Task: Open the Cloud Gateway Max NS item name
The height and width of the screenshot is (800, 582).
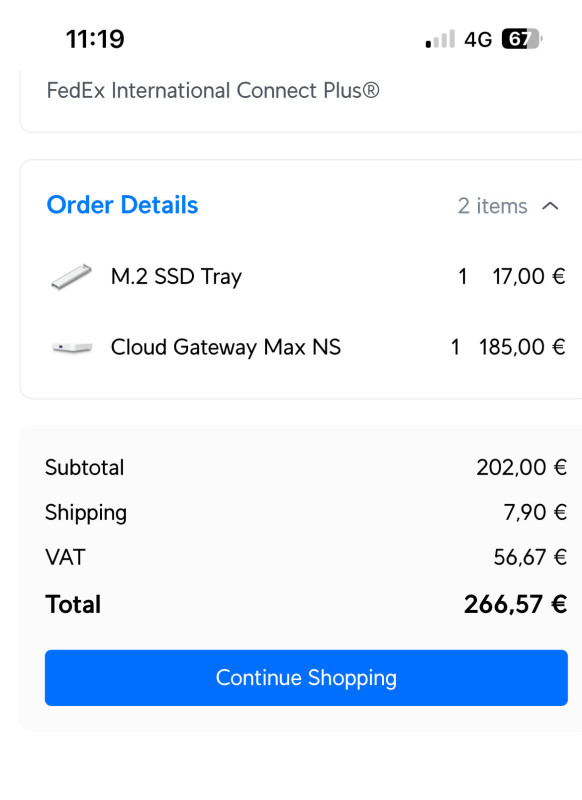Action: (225, 347)
